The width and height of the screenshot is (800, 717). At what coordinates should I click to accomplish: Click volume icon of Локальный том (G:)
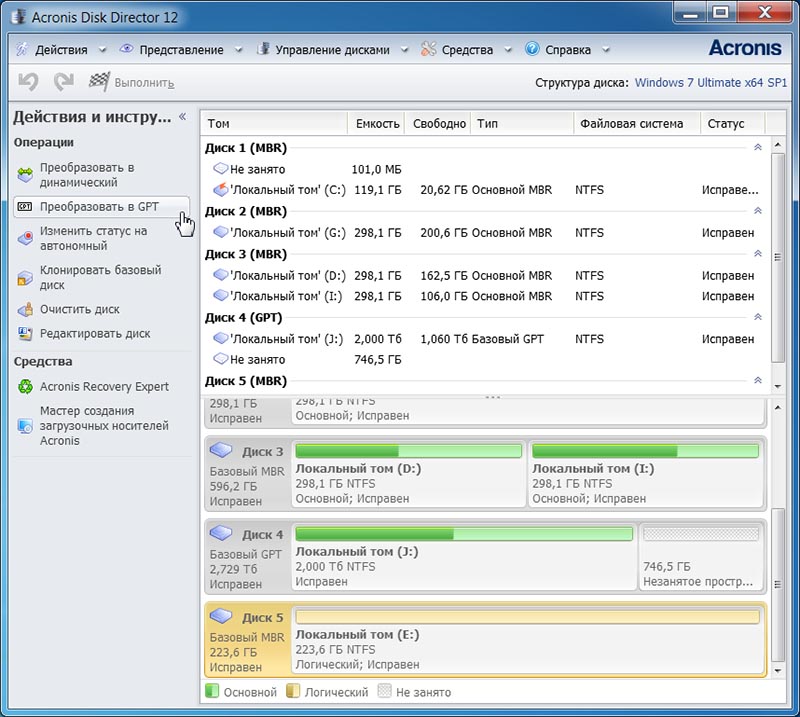220,232
